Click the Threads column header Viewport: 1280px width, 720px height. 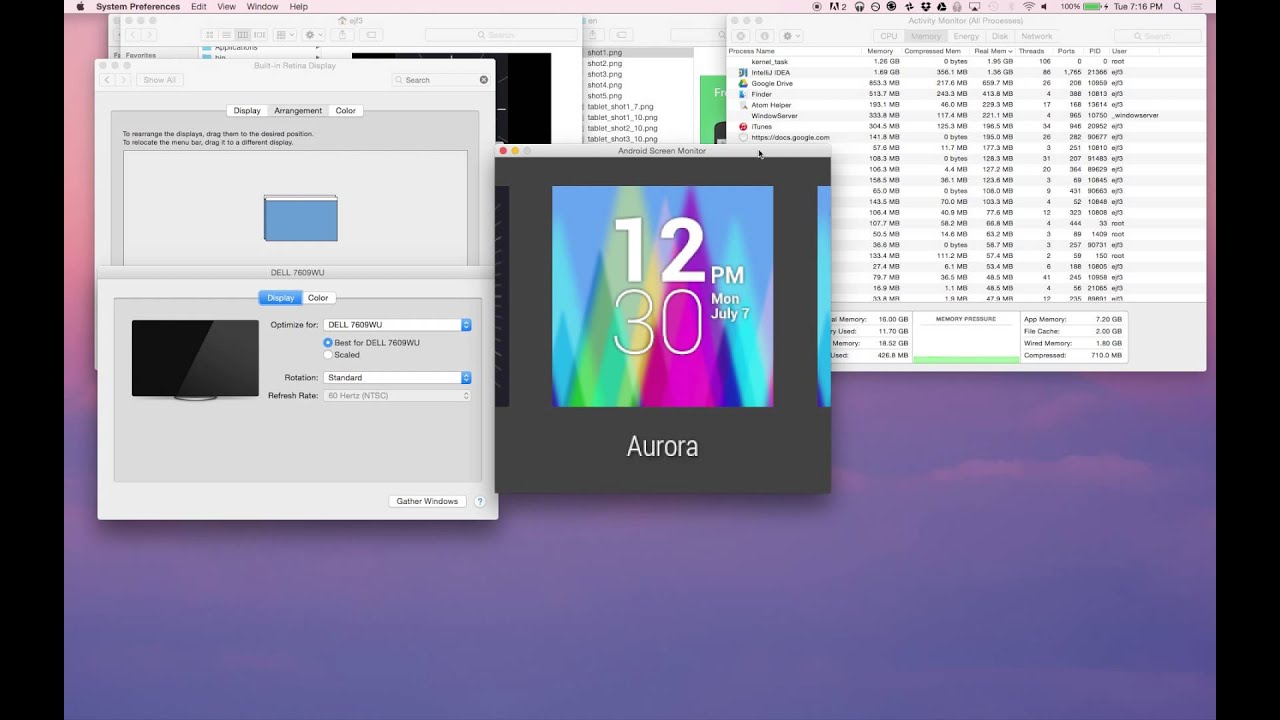tap(1032, 51)
